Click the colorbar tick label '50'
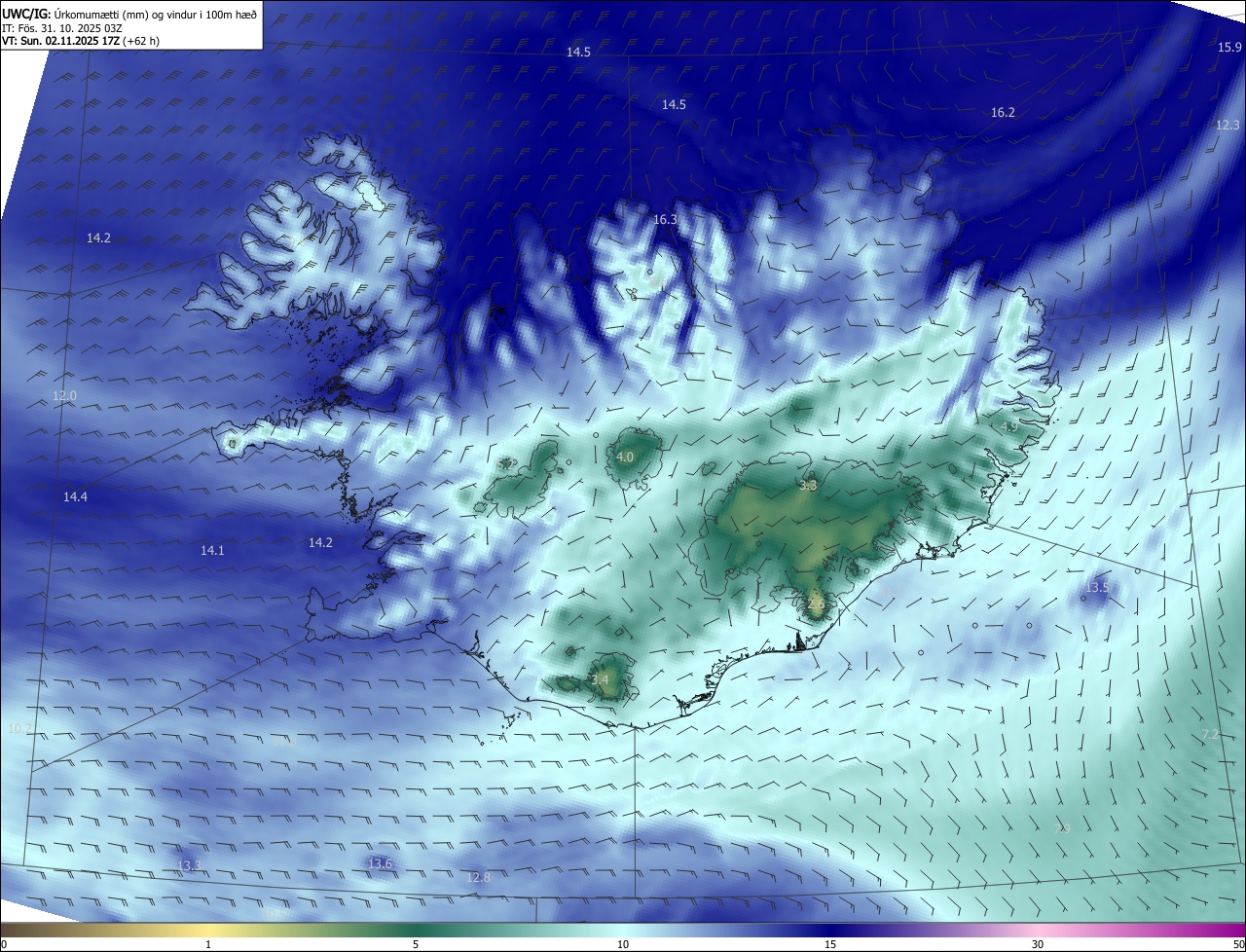This screenshot has height=952, width=1246. tap(1238, 944)
